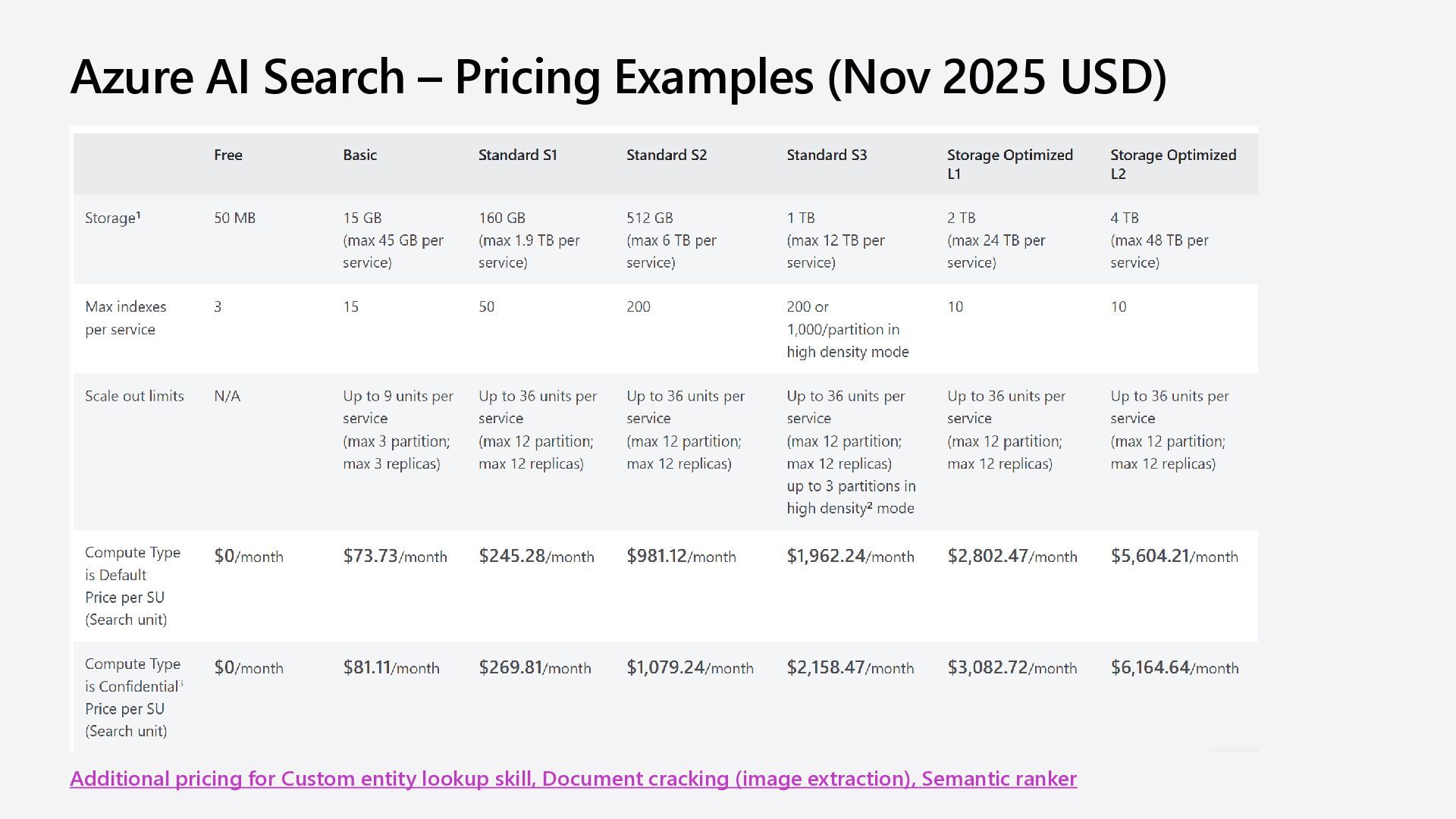Select the $2,158.47/month confidential S3 price
Screen dimensions: 1456x819
point(849,667)
